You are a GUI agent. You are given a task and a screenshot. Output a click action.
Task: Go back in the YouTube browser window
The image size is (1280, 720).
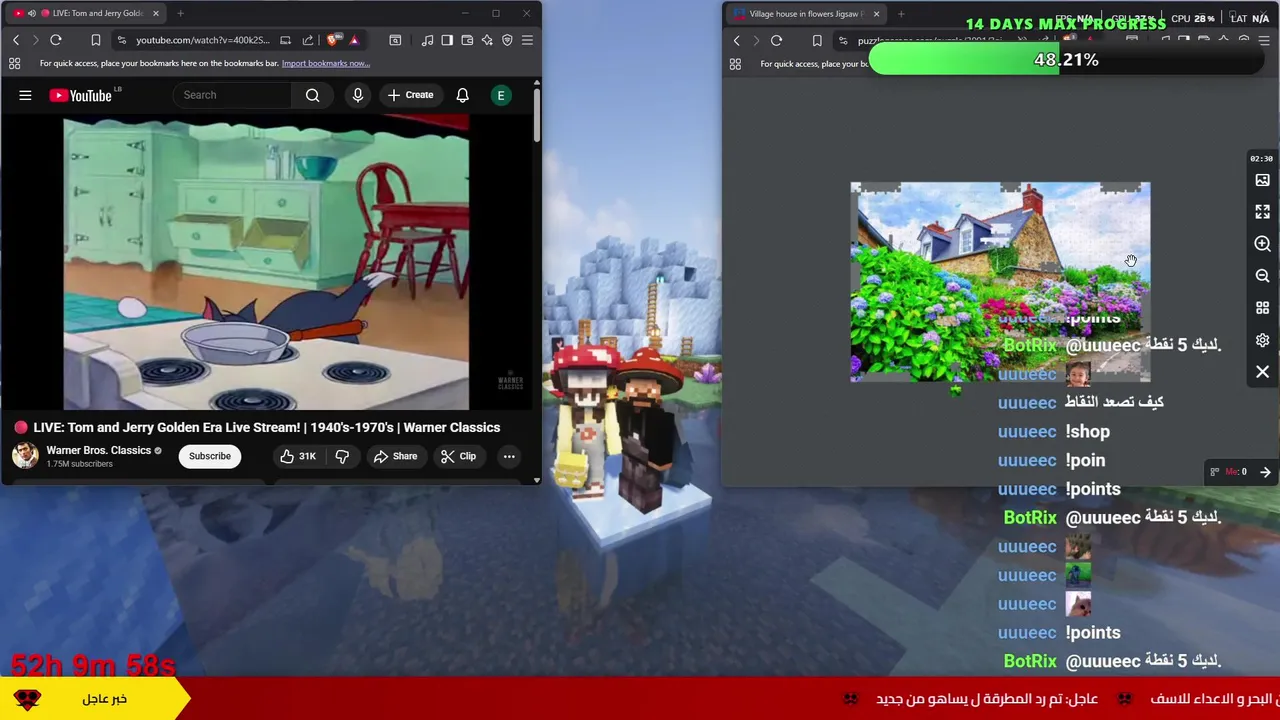coord(16,40)
